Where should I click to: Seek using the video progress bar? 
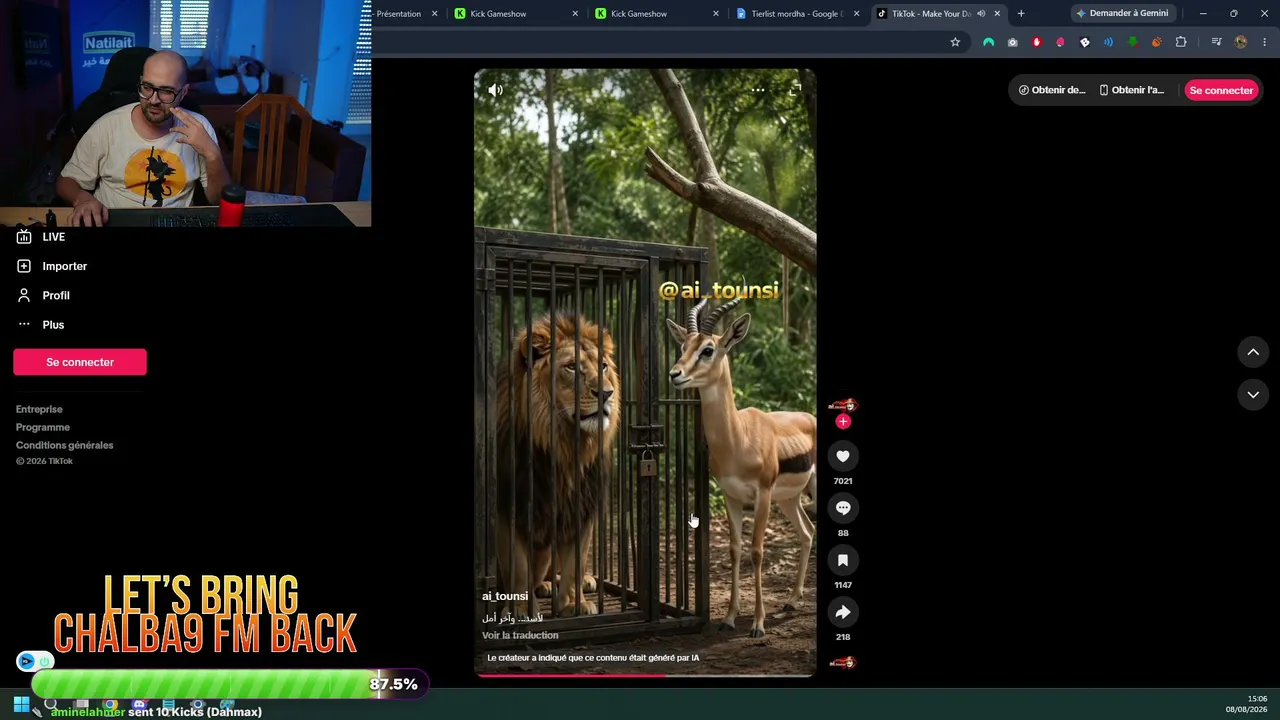tap(645, 675)
